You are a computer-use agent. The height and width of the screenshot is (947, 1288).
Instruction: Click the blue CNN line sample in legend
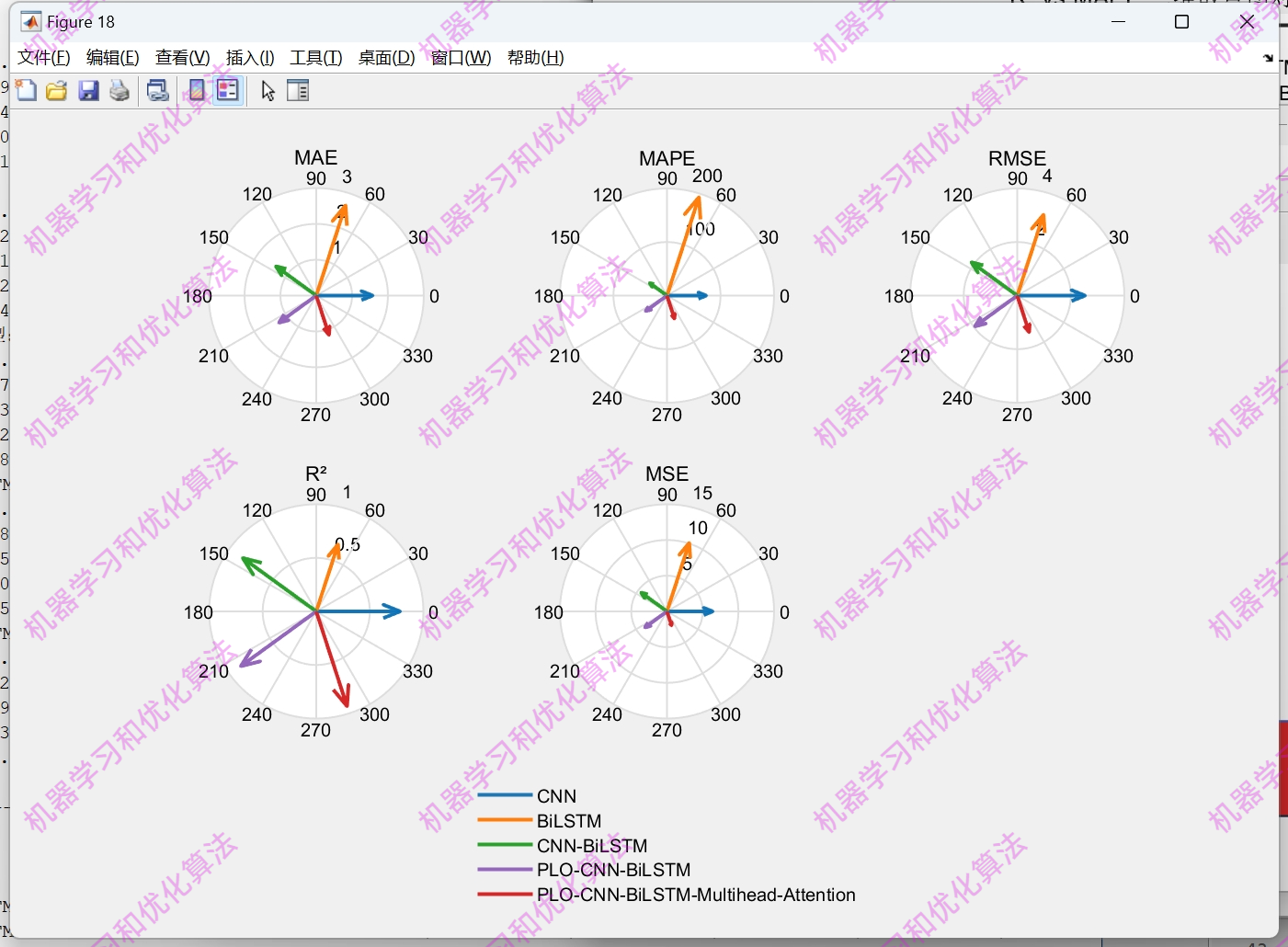(505, 795)
